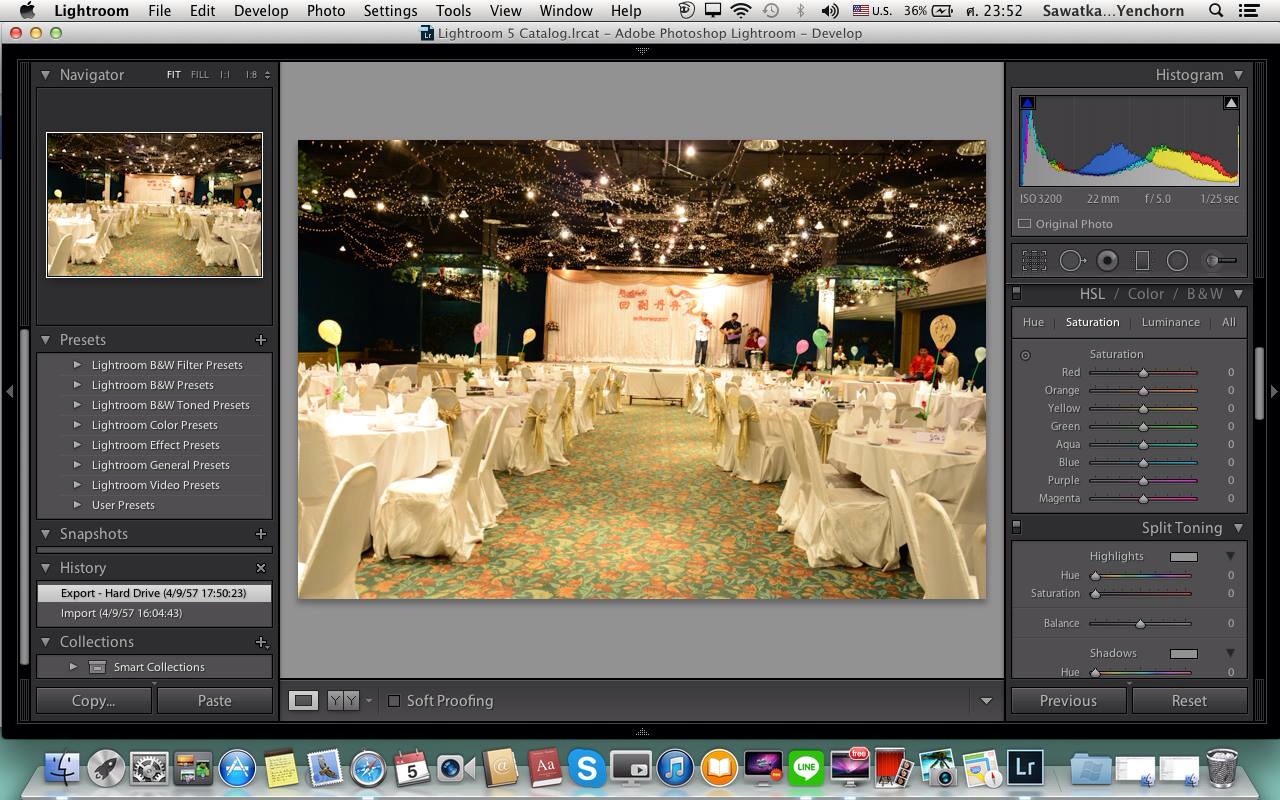
Task: Select the Crop Overlay tool
Action: 1034,261
